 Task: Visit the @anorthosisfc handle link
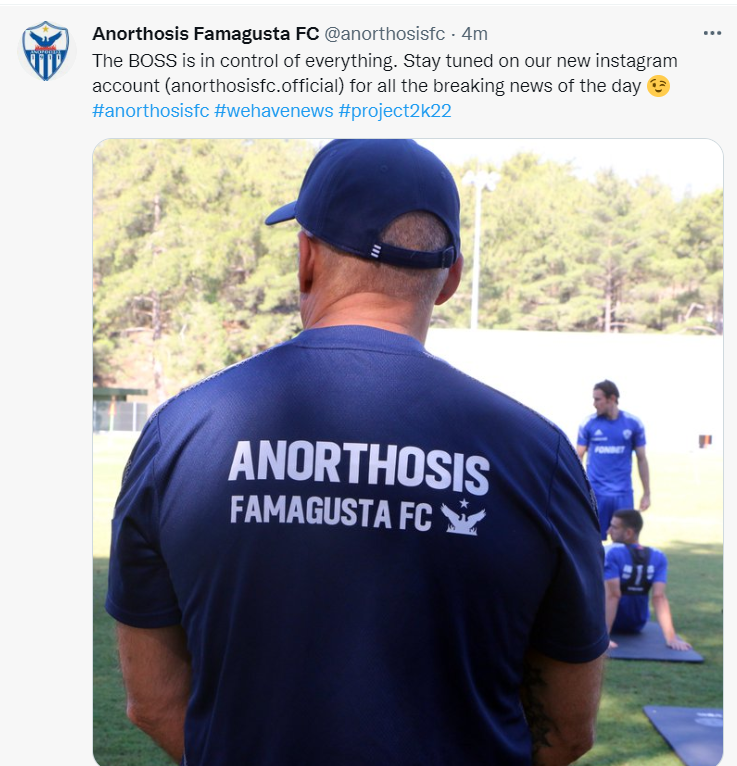[x=384, y=34]
